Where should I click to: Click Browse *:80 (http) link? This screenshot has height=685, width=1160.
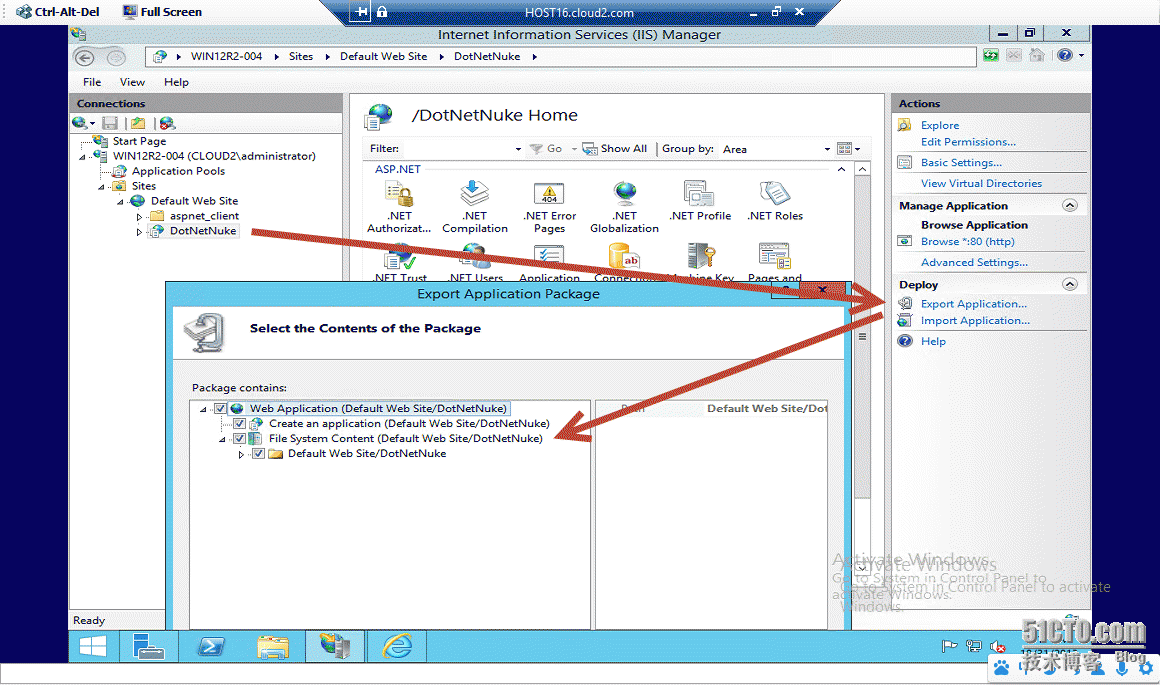pos(968,242)
